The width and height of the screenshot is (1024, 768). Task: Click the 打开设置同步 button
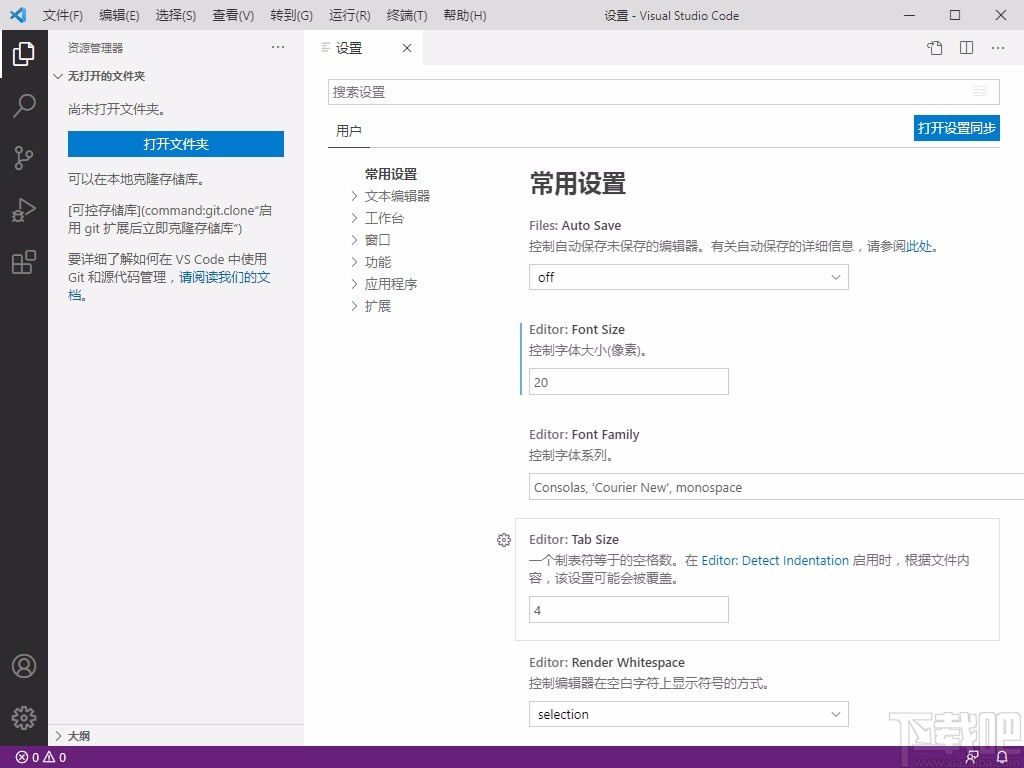point(956,128)
